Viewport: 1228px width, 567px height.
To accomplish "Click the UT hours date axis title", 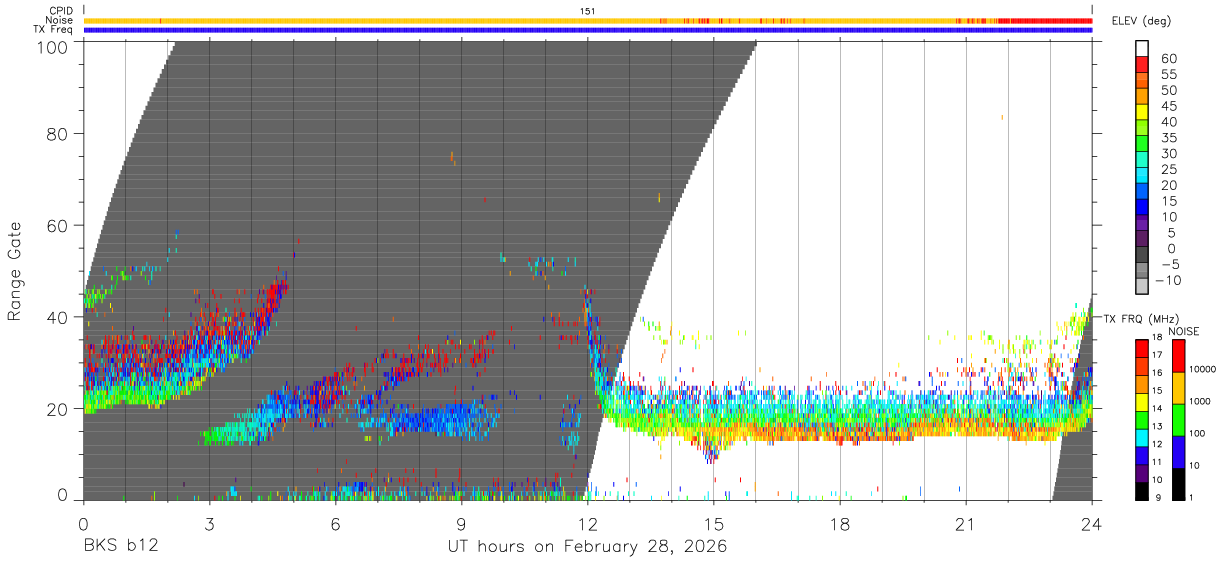I will coord(587,547).
